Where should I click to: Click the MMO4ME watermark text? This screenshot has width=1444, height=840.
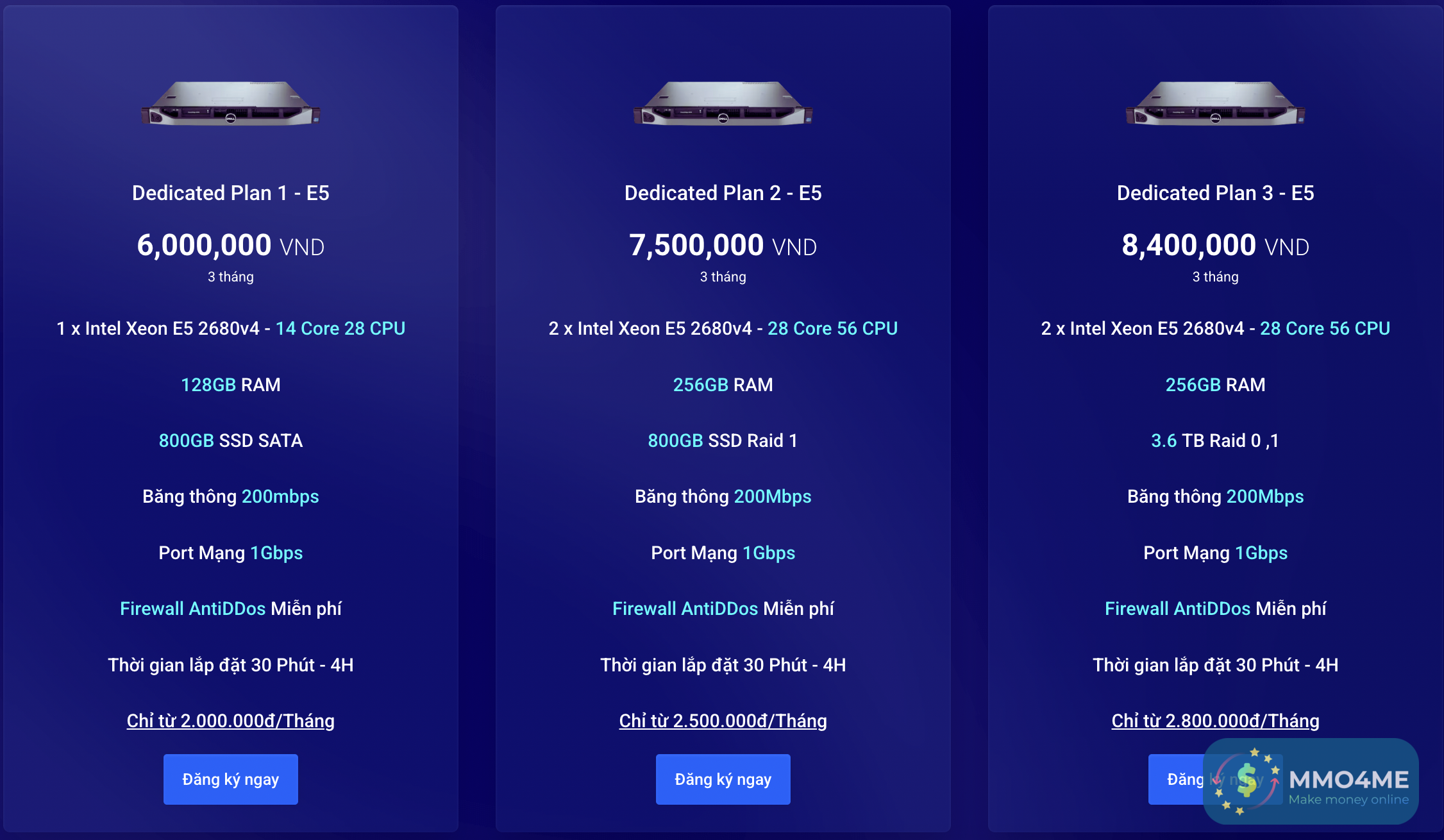1348,780
